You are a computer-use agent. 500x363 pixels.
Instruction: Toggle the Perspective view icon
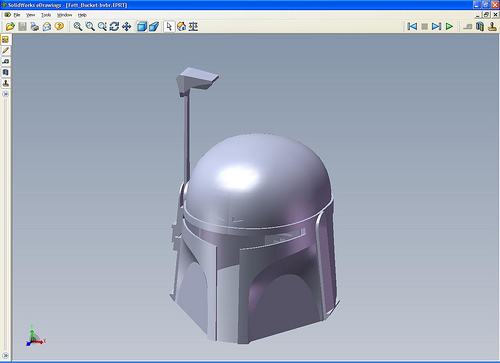154,26
